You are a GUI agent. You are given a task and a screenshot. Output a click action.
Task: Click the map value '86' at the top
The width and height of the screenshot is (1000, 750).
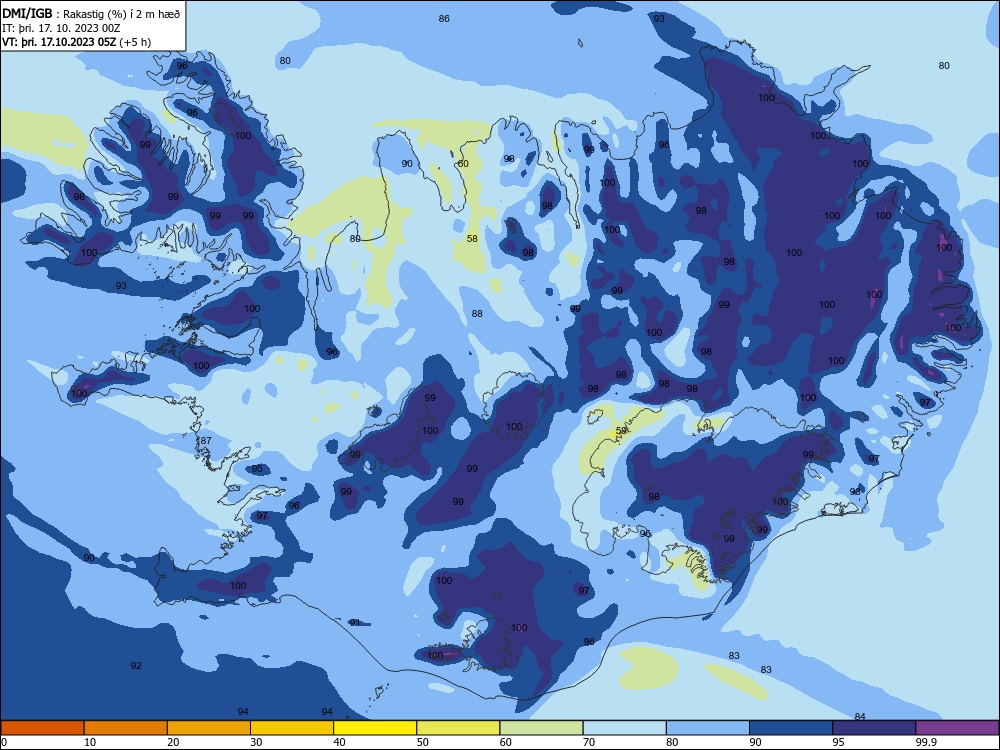(x=444, y=18)
